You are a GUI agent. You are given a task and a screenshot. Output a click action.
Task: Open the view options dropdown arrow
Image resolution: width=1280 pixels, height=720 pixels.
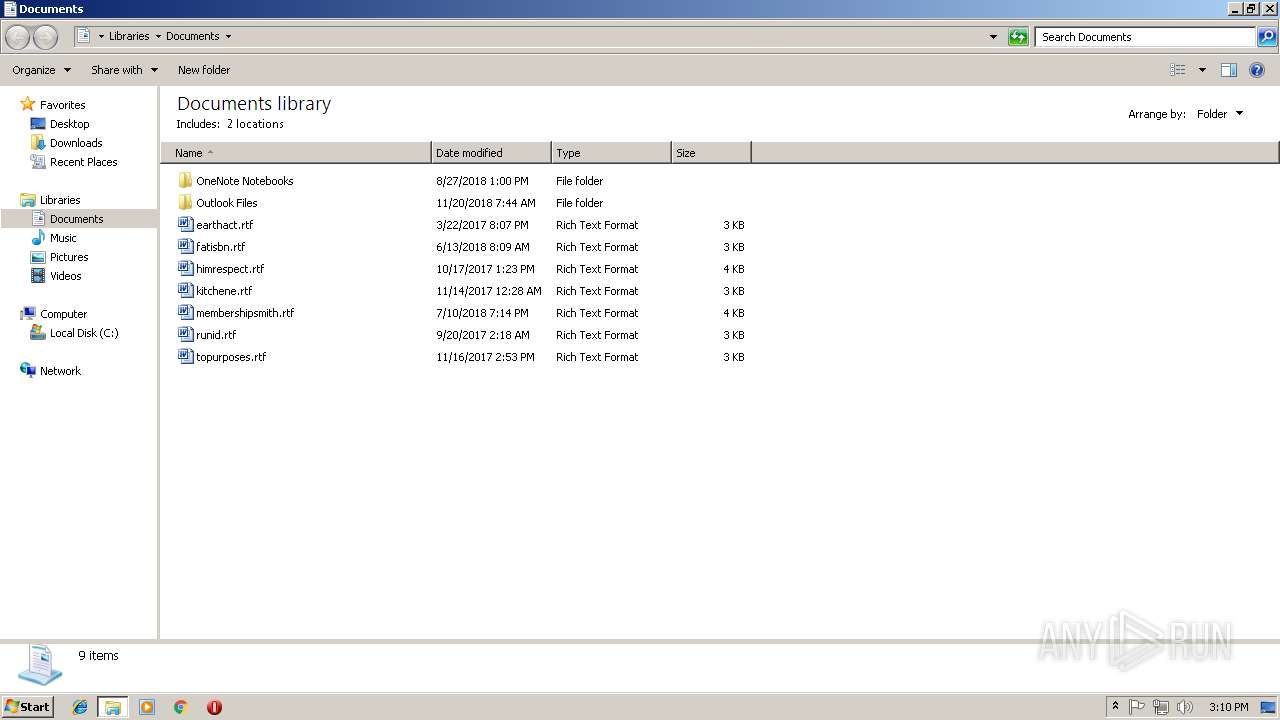(x=1202, y=70)
